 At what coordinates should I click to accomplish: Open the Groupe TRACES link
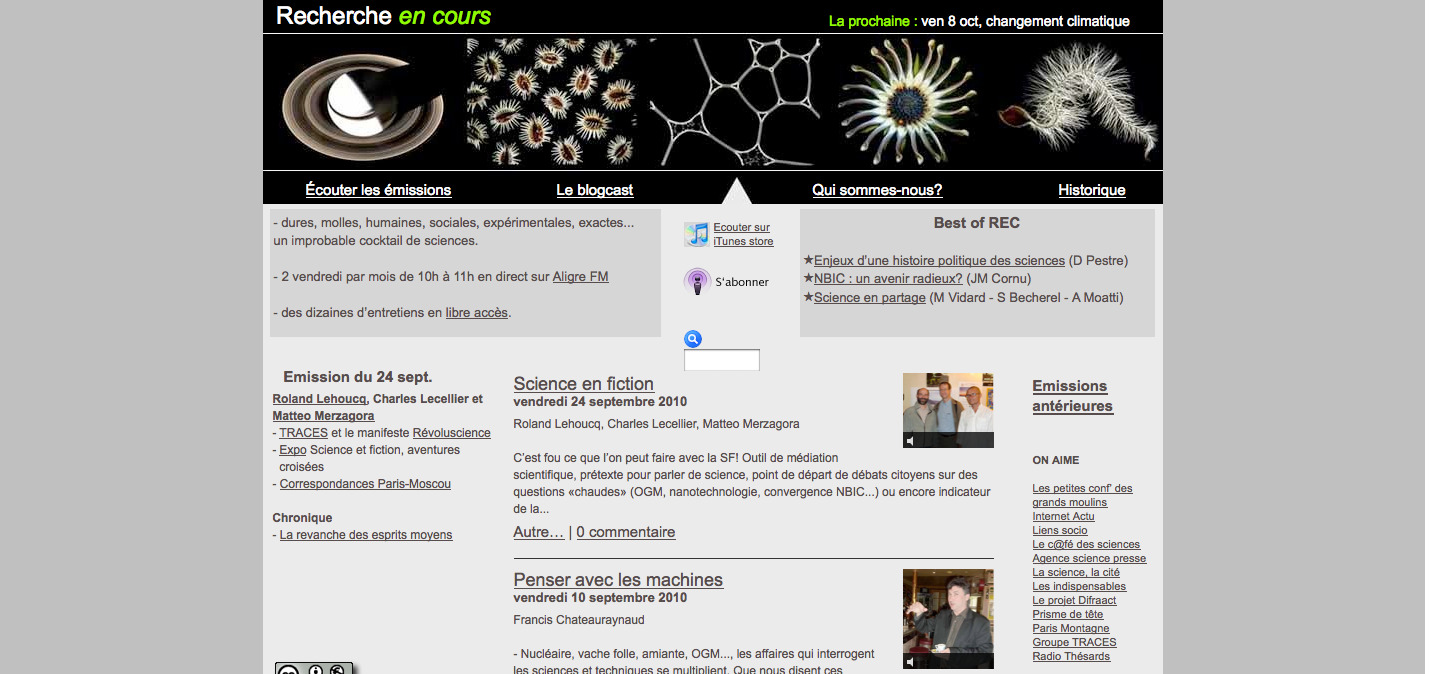coord(1074,642)
